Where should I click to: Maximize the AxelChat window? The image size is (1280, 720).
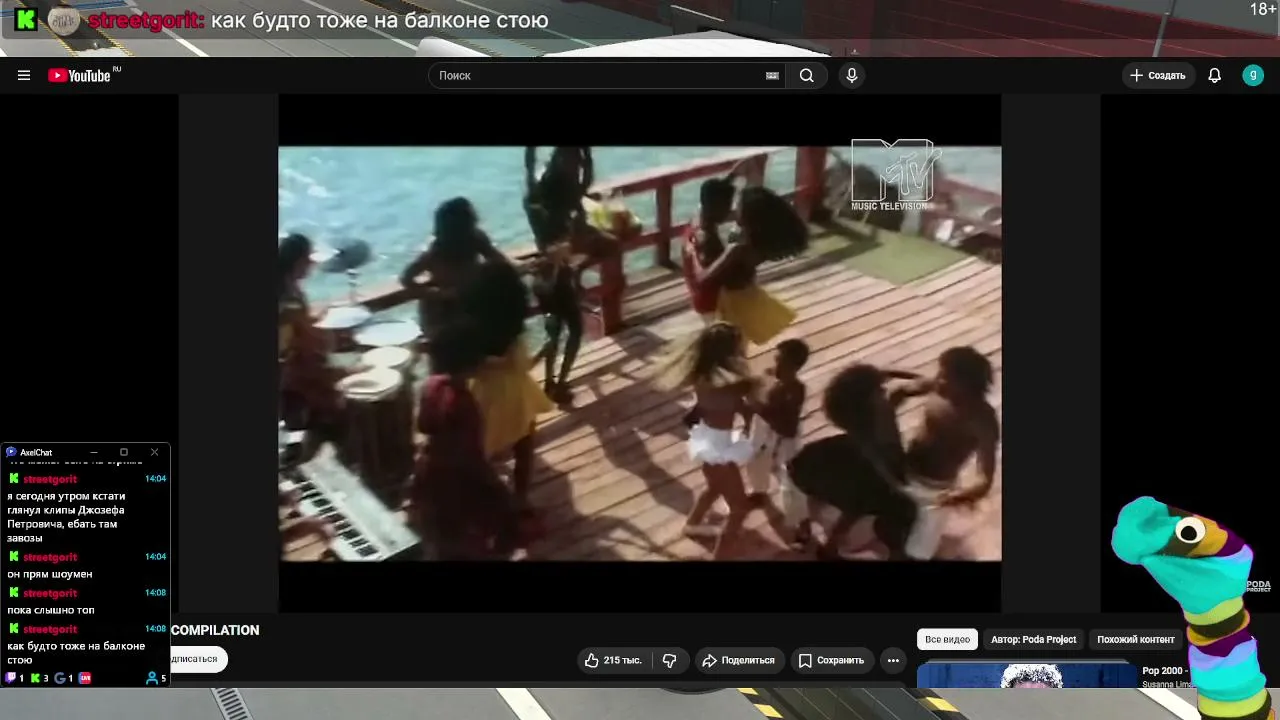pos(124,452)
